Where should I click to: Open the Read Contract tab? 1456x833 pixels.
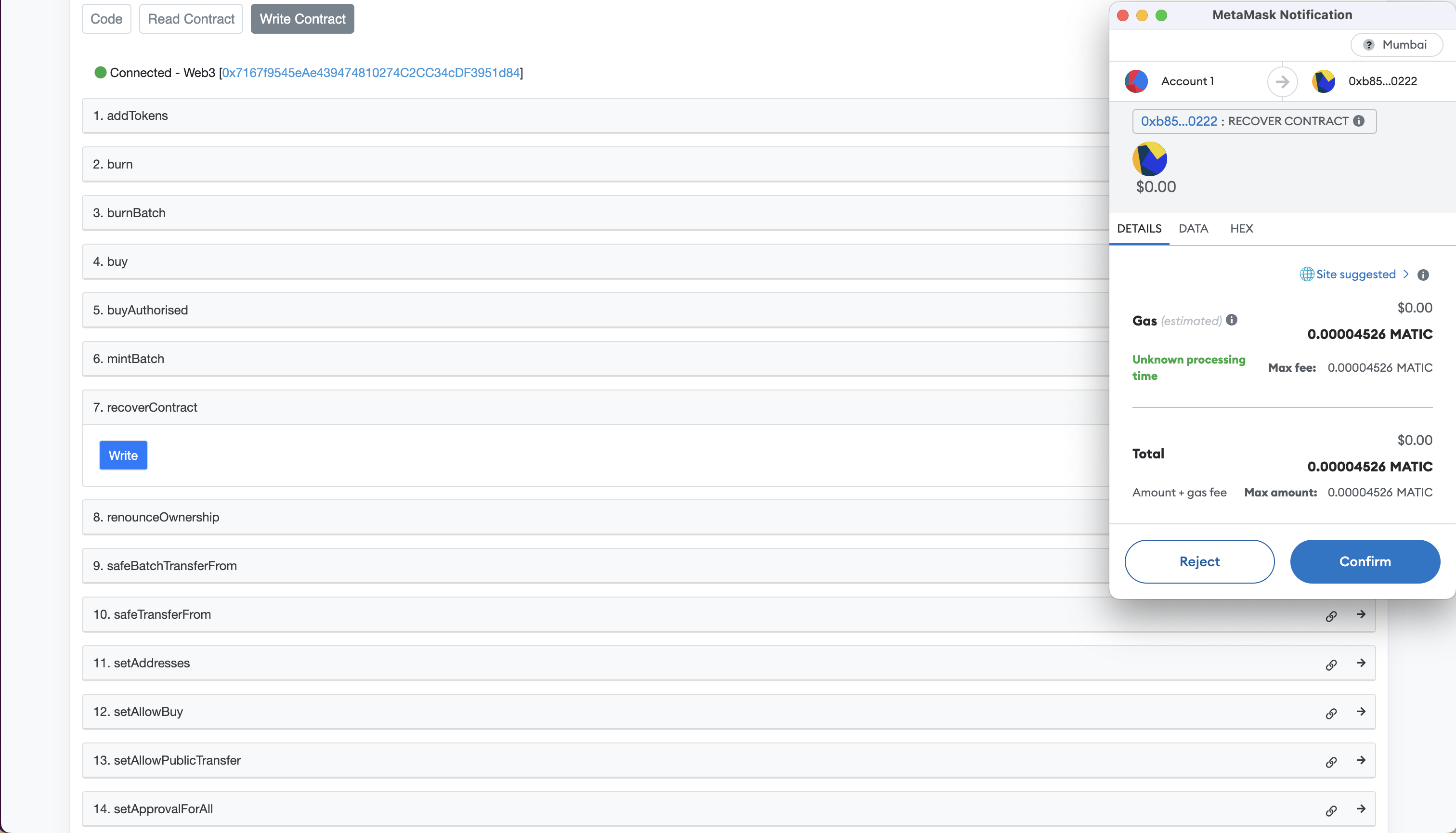[191, 19]
